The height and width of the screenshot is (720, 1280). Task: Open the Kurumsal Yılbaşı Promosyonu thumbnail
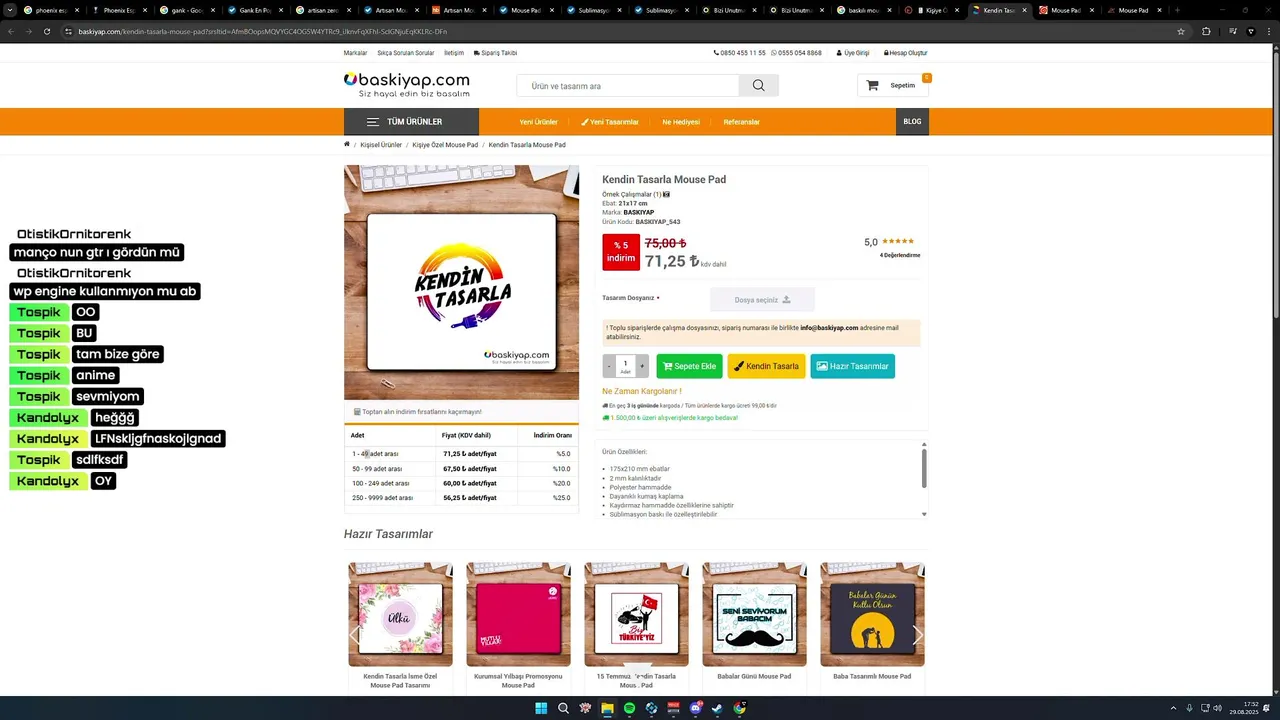pyautogui.click(x=518, y=614)
